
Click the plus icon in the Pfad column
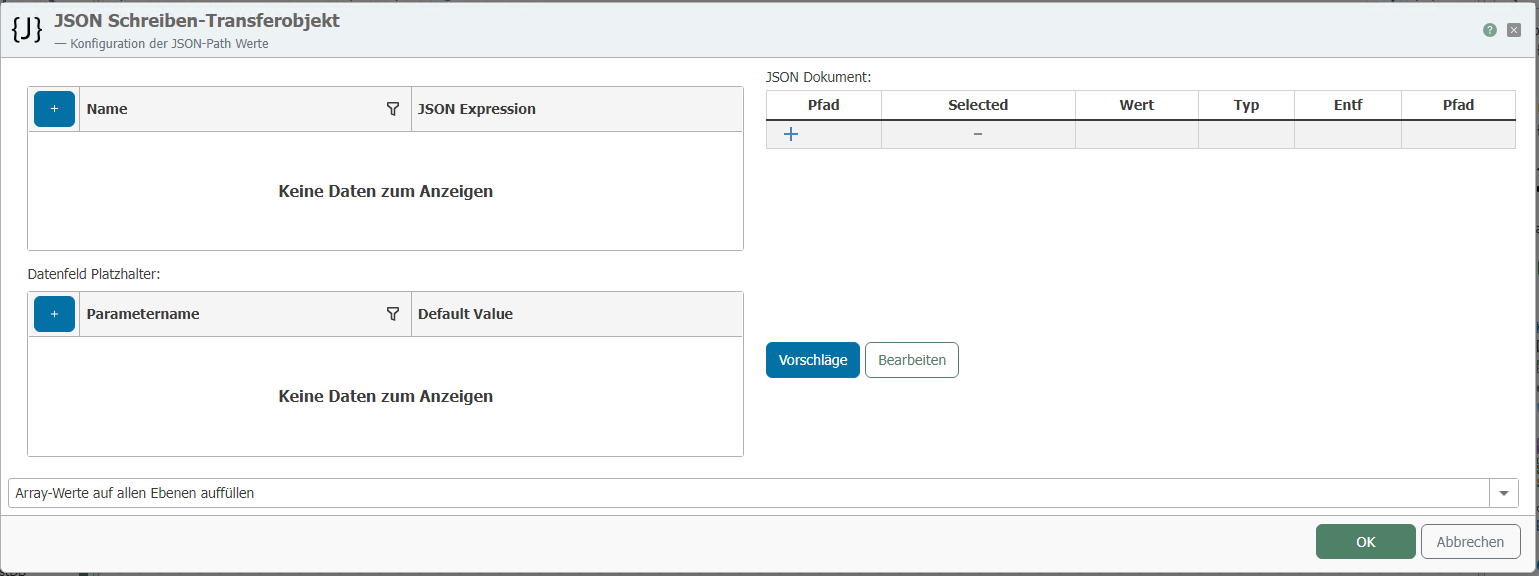tap(791, 133)
